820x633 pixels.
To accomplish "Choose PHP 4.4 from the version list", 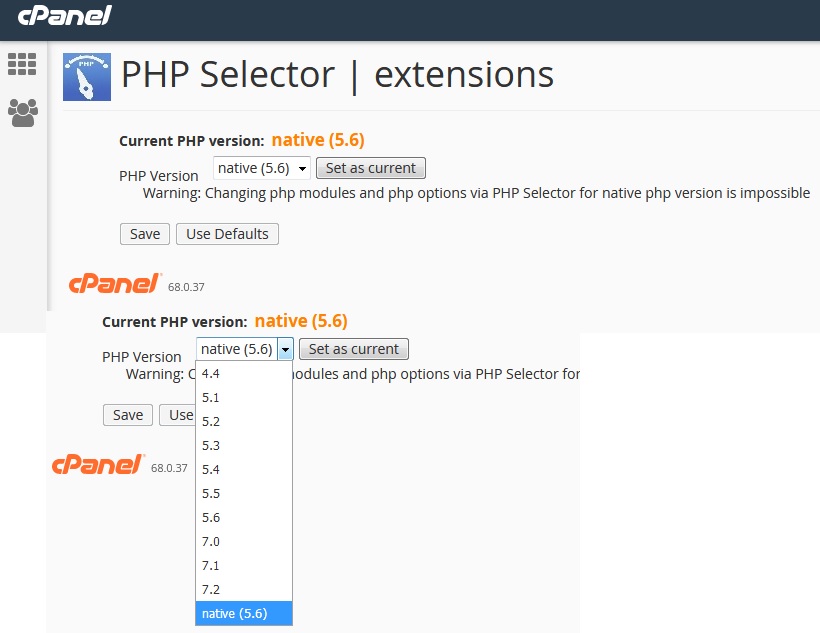I will point(244,374).
